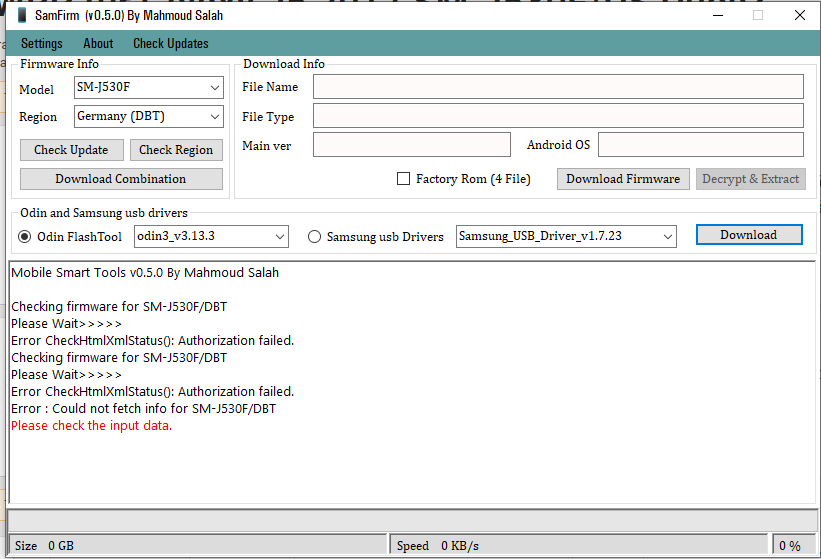821x559 pixels.
Task: Click into the File Type field
Action: tap(558, 116)
